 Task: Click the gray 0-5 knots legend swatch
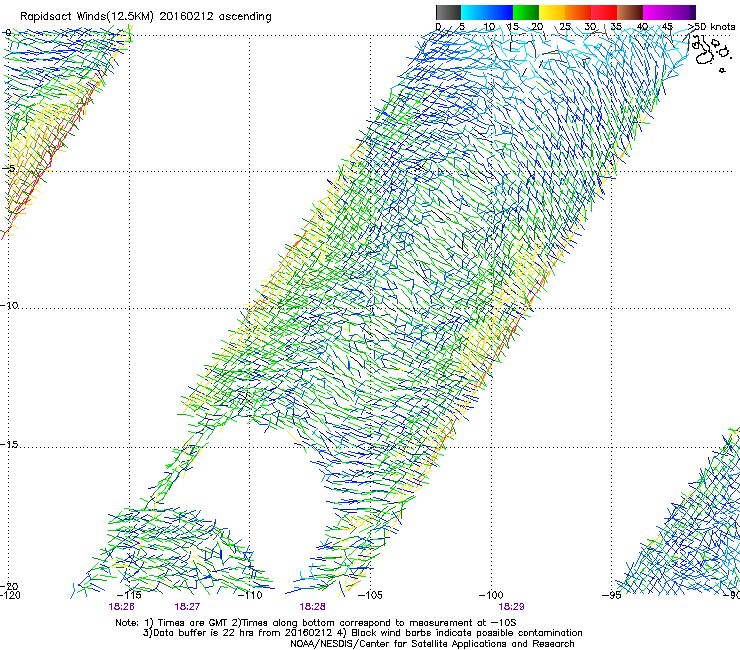click(x=448, y=12)
